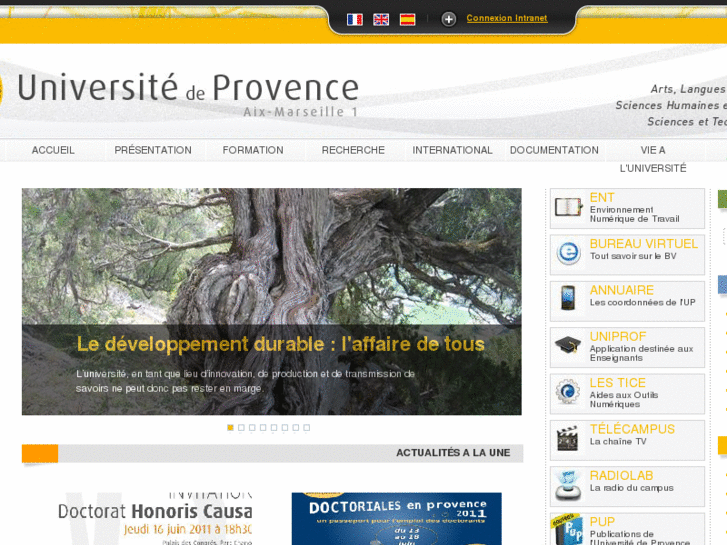
Task: Open the INTERNATIONAL menu item
Action: pyautogui.click(x=453, y=150)
